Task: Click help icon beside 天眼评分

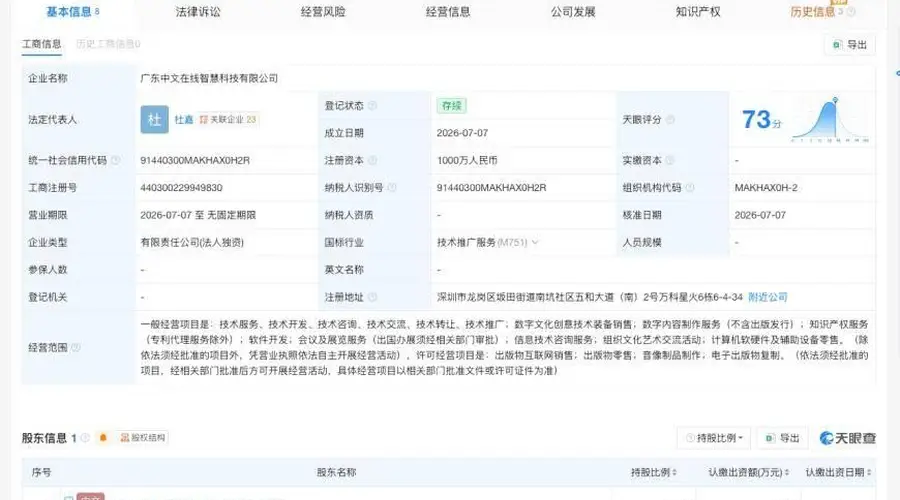Action: tap(670, 119)
